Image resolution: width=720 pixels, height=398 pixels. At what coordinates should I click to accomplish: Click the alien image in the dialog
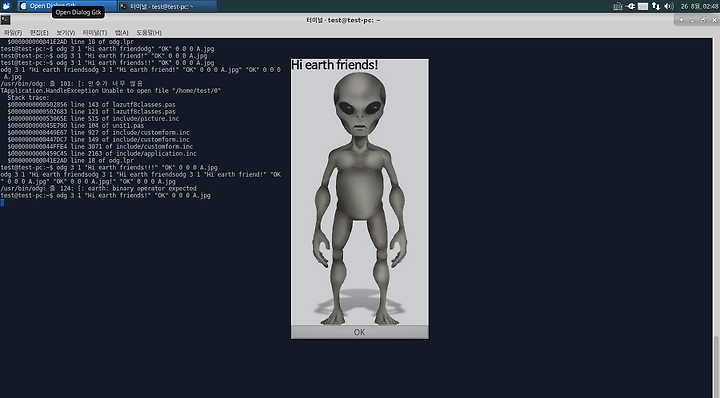point(360,198)
